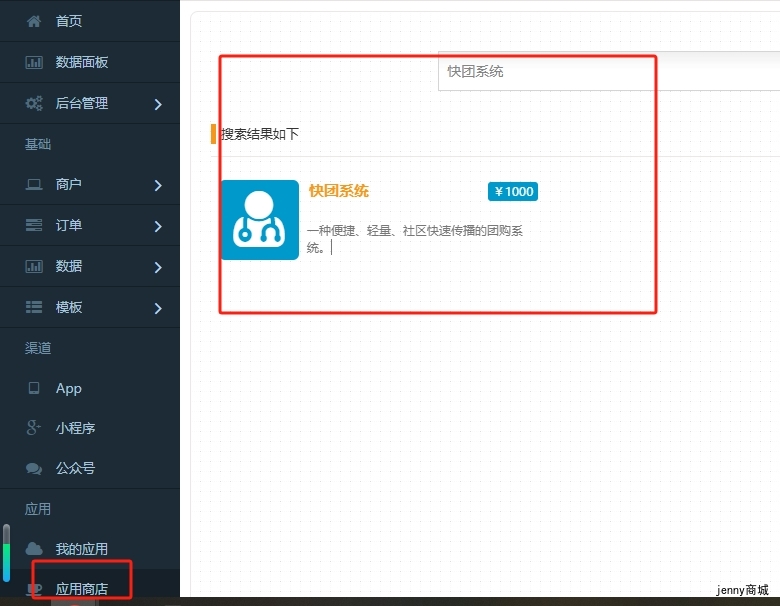Open the 公众号 channel entry
The height and width of the screenshot is (606, 780).
tap(75, 468)
